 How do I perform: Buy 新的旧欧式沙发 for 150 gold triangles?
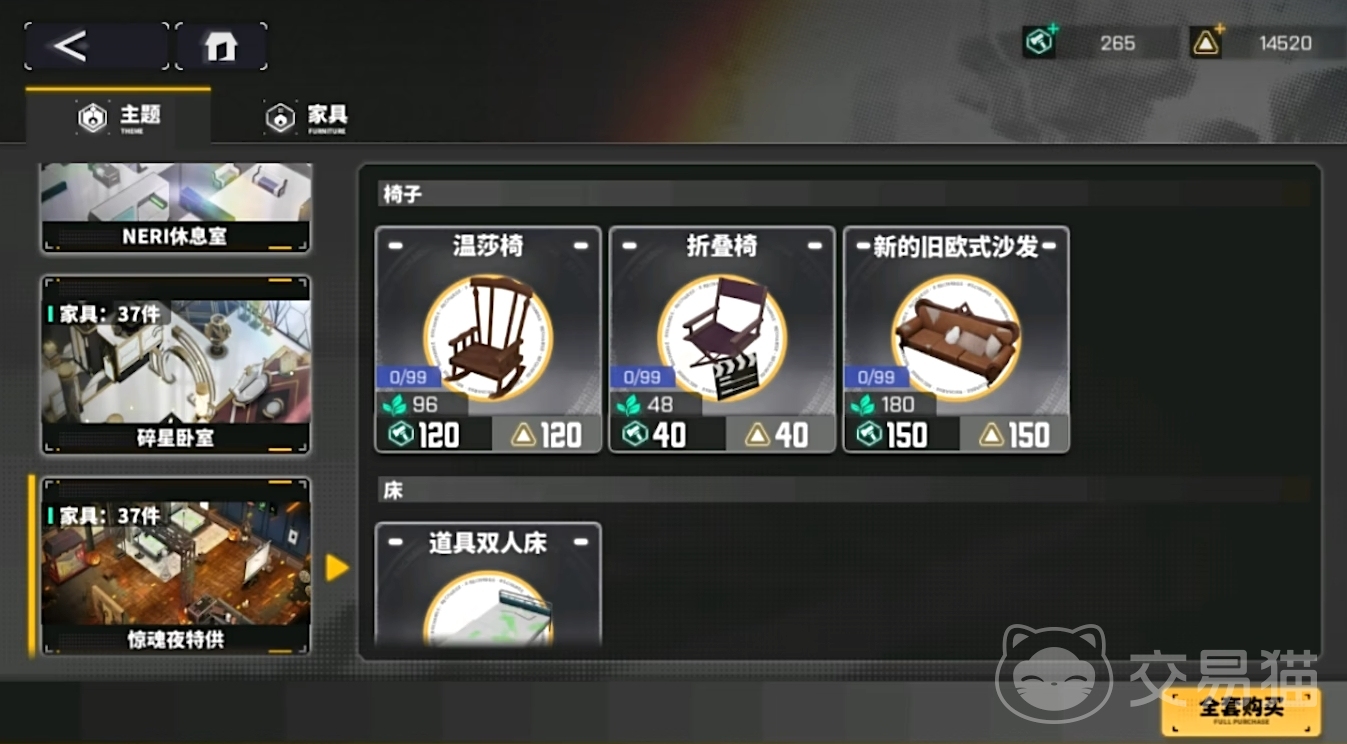[x=1015, y=435]
